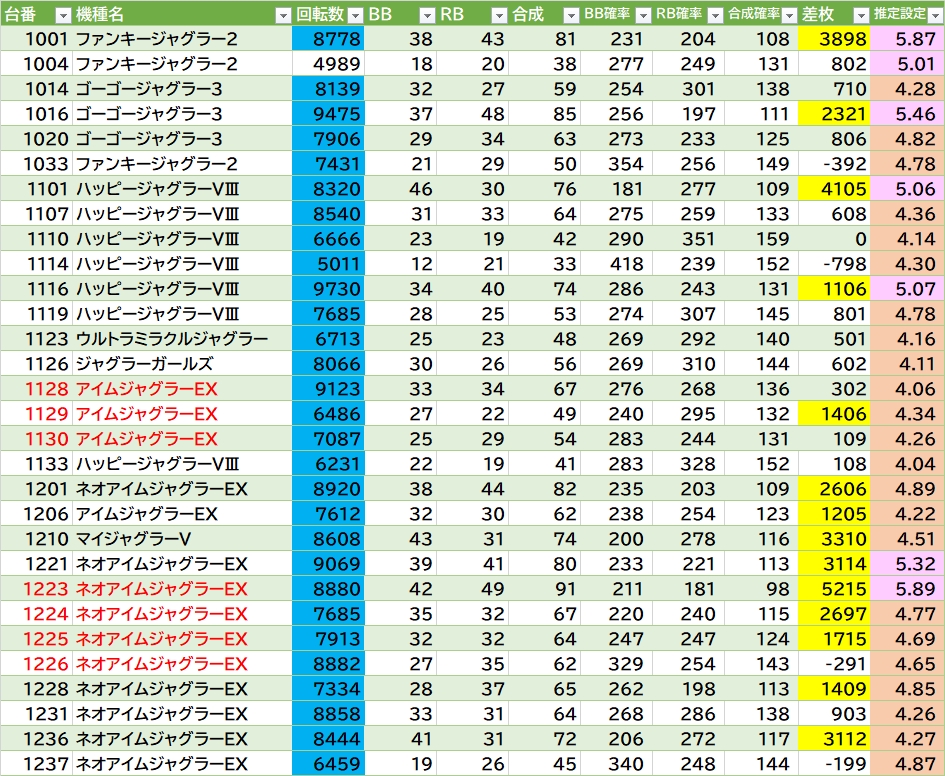Viewport: 945px width, 776px height.
Task: Click machine number cell 1119
Action: click(x=36, y=314)
